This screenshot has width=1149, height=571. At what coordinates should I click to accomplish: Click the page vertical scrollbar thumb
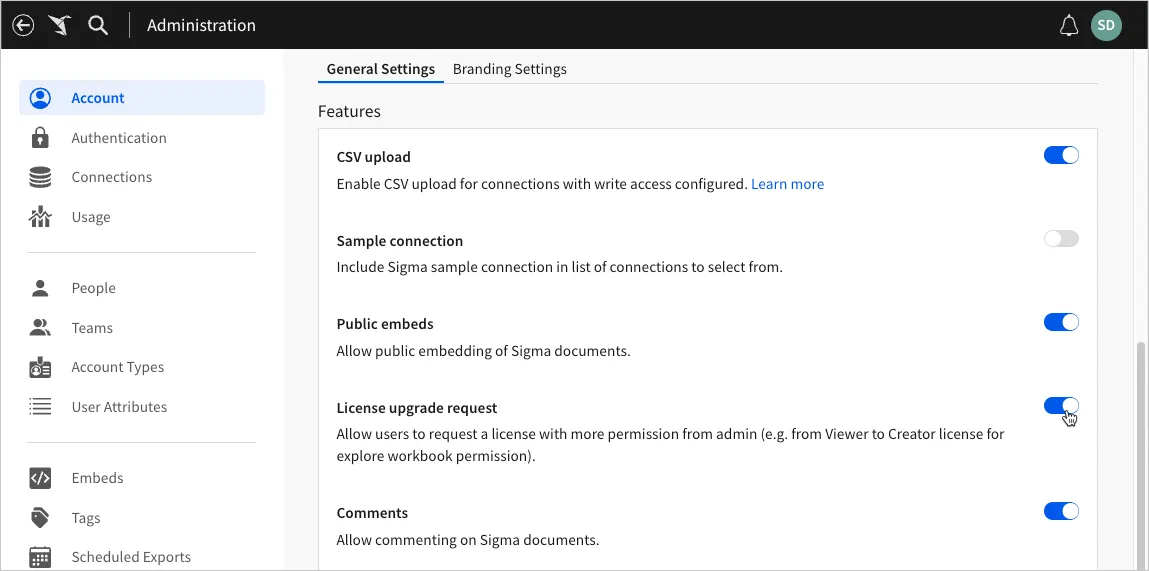[x=1140, y=455]
